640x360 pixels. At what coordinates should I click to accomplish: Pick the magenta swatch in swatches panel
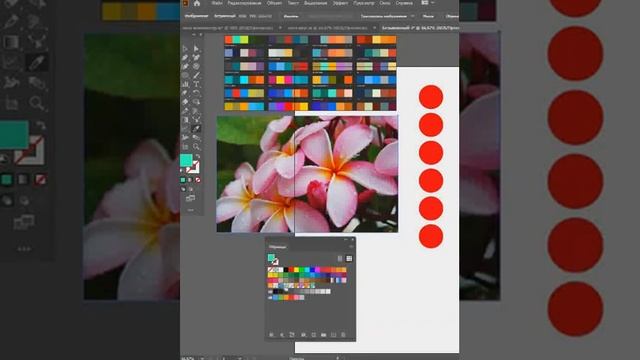click(318, 270)
